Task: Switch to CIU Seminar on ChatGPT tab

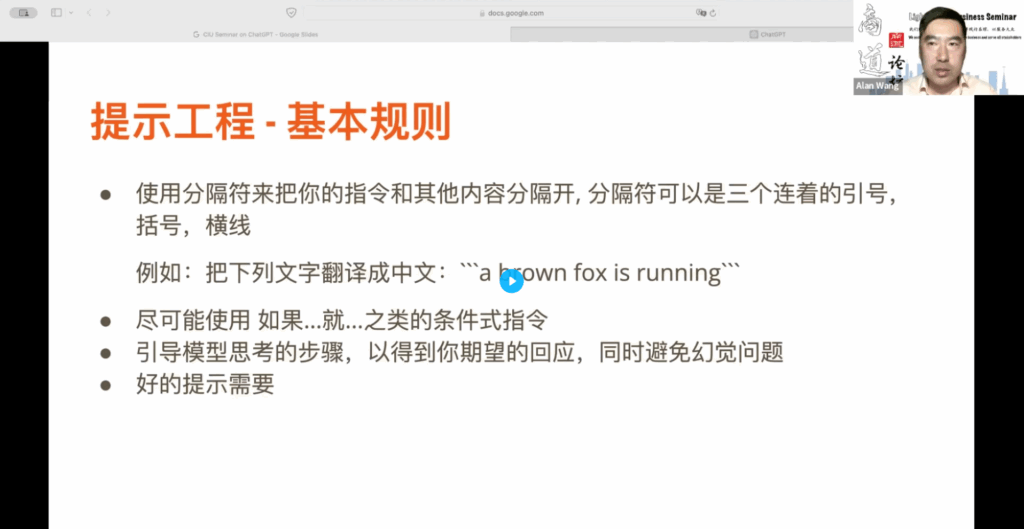Action: (x=255, y=34)
